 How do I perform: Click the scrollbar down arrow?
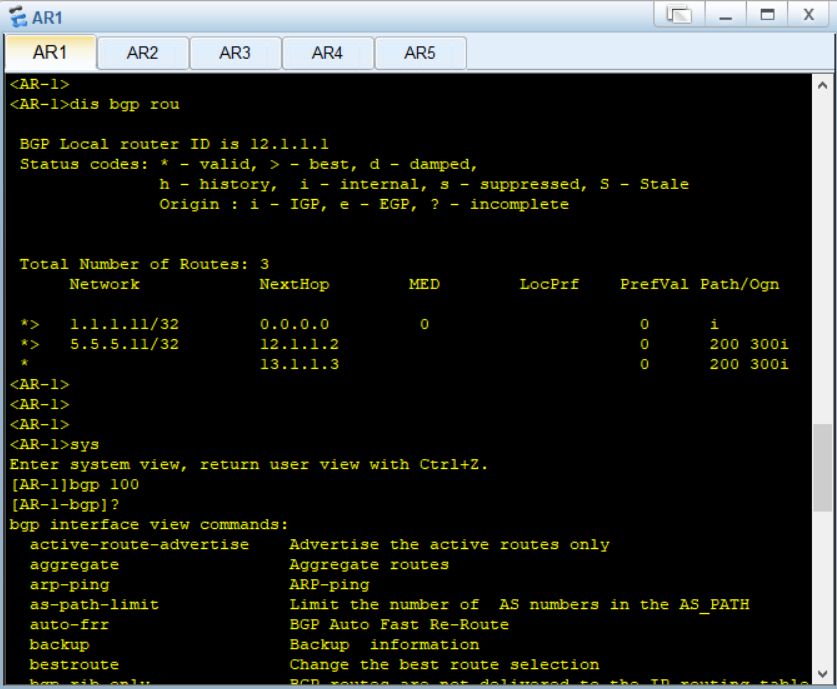coord(822,674)
